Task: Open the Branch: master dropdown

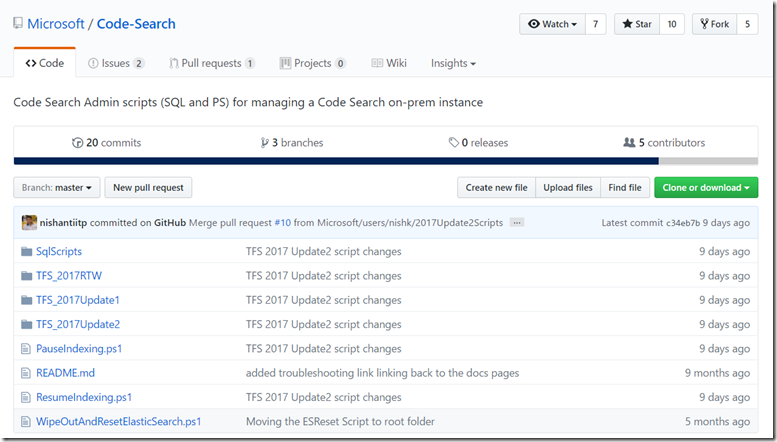Action: pyautogui.click(x=56, y=187)
